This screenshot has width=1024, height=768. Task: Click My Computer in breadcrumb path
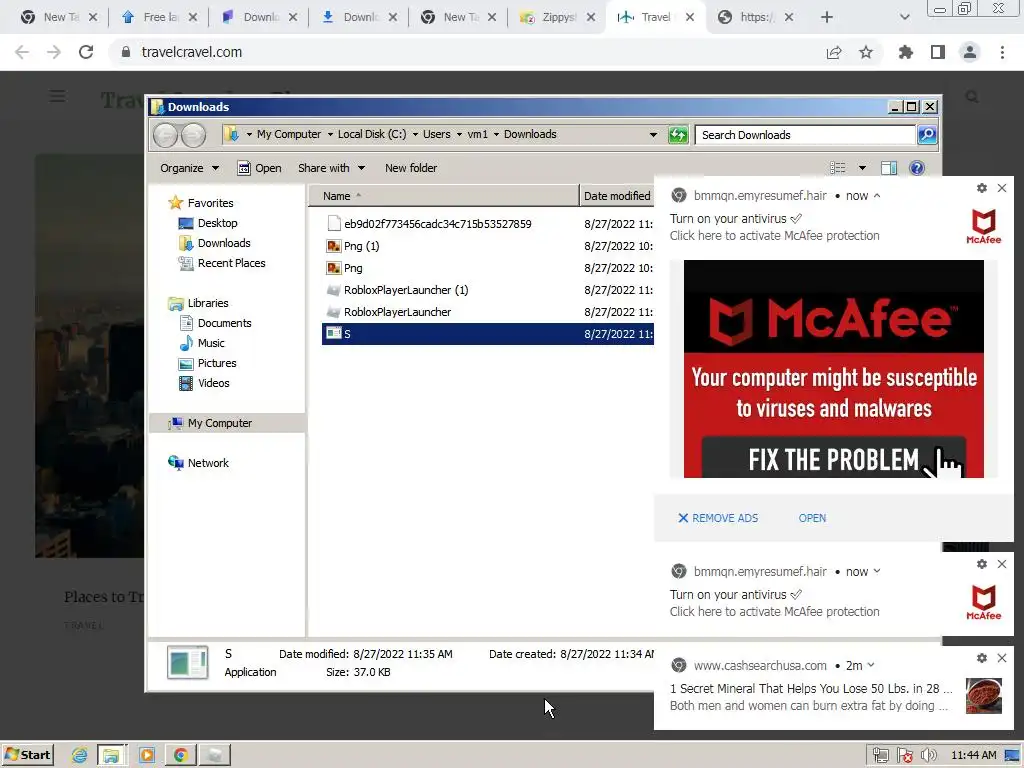pyautogui.click(x=289, y=134)
